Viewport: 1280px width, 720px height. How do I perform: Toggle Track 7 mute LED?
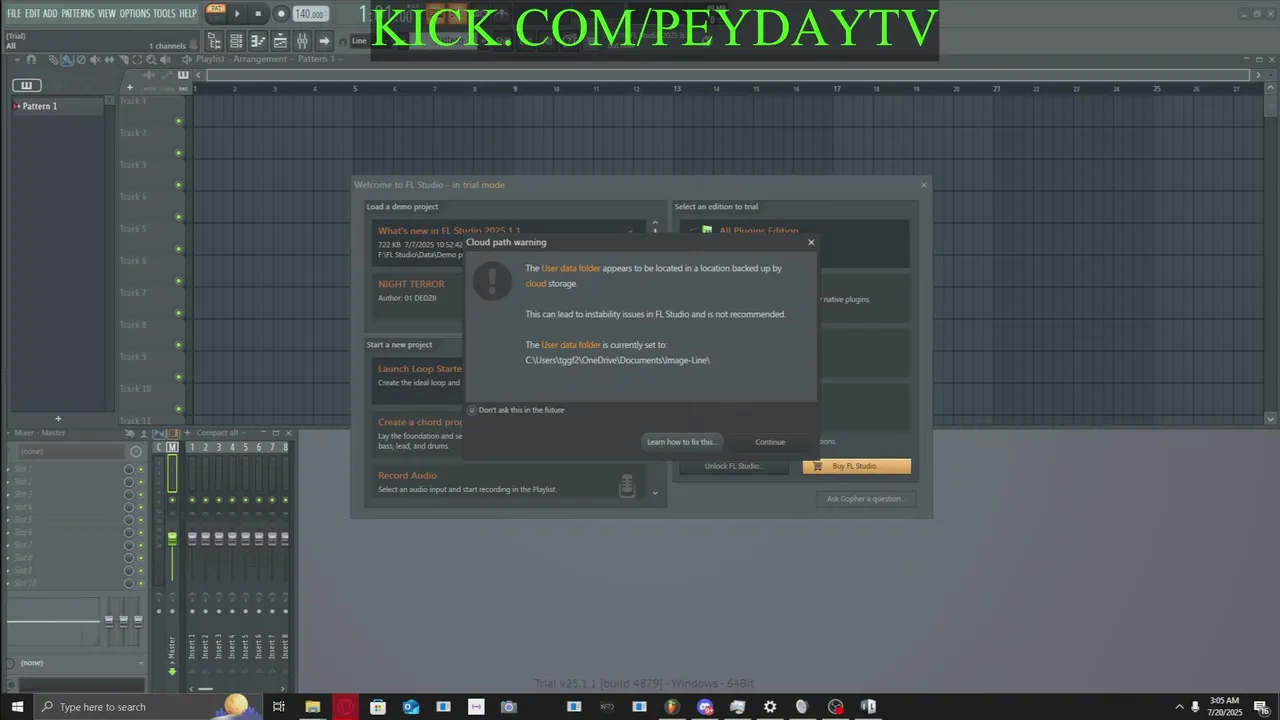click(x=179, y=313)
